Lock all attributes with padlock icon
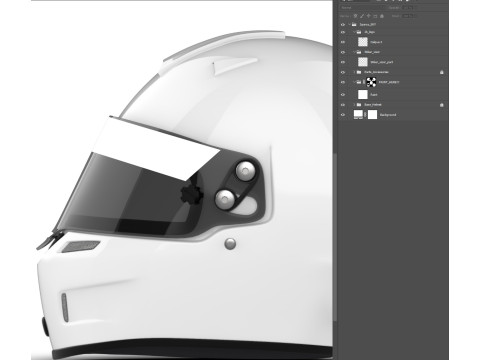480x360 pixels. point(382,16)
